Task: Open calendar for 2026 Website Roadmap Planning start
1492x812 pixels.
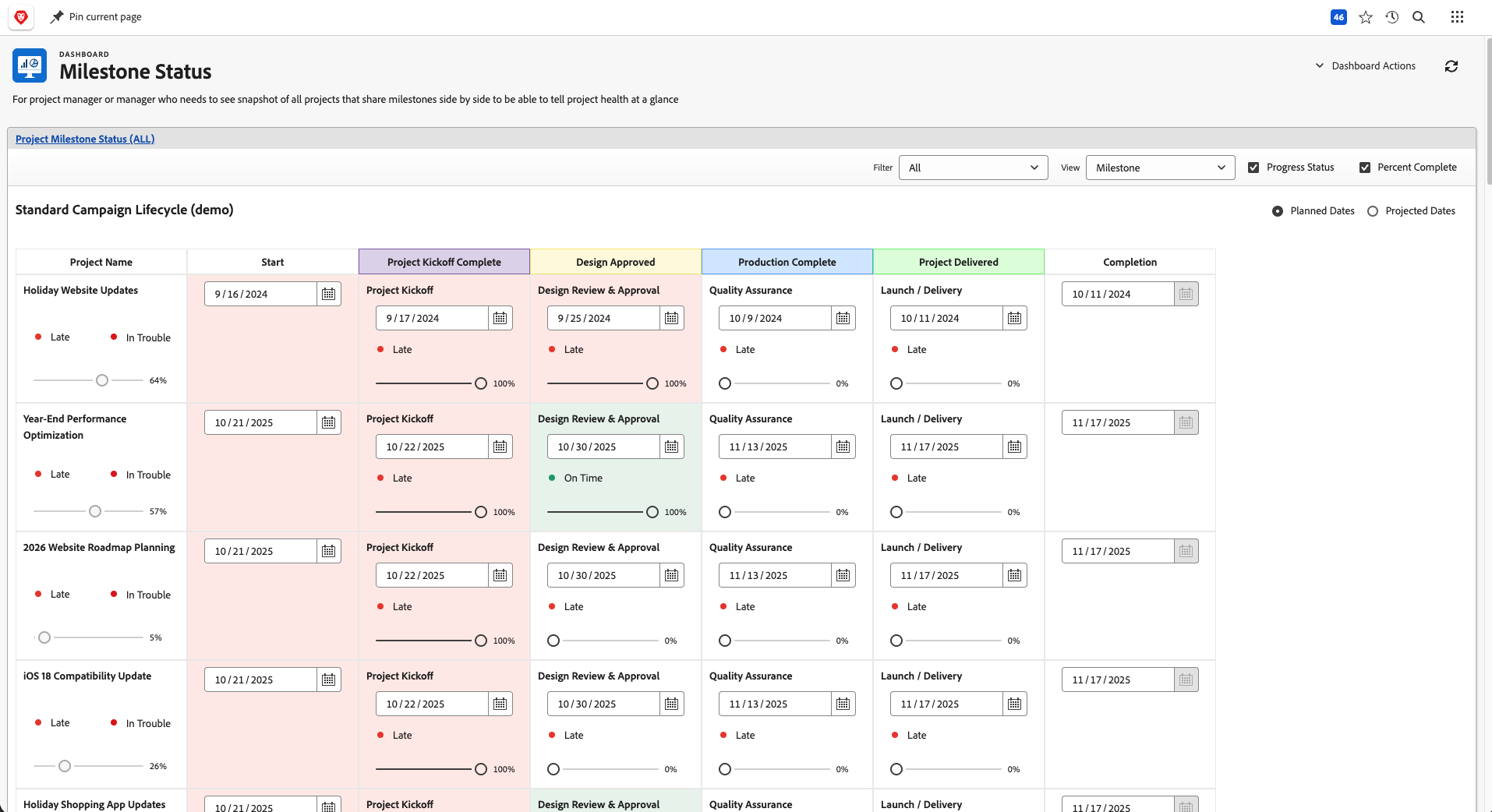Action: coord(329,551)
